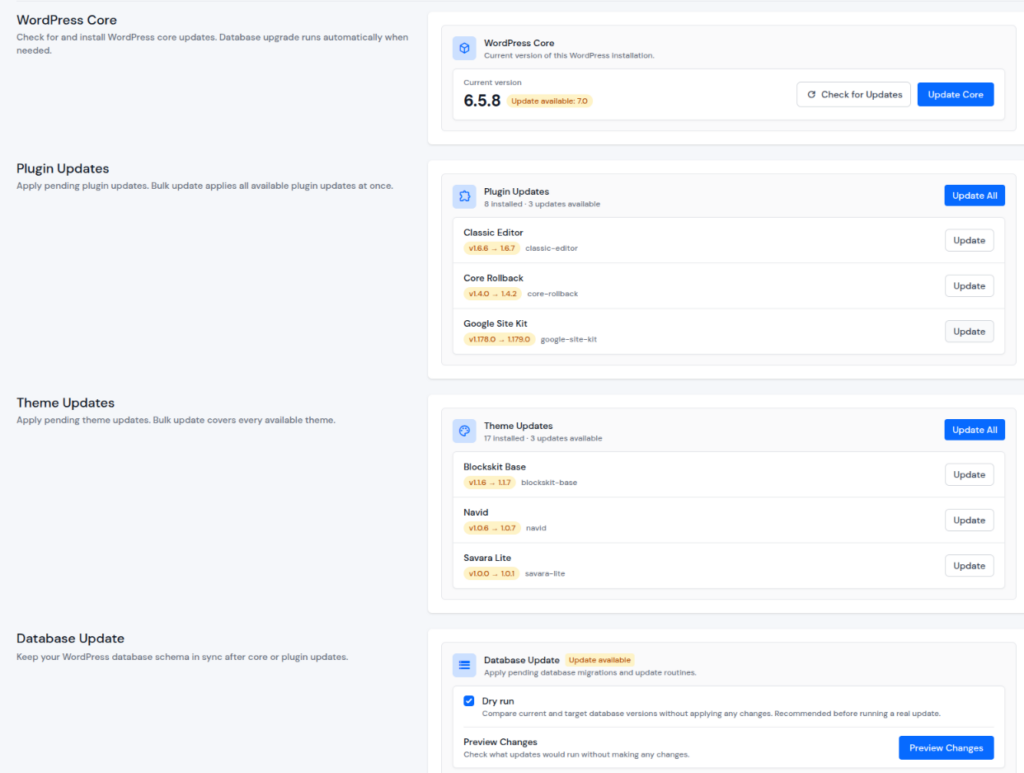1024x773 pixels.
Task: Click the Preview Changes button
Action: pyautogui.click(x=946, y=748)
